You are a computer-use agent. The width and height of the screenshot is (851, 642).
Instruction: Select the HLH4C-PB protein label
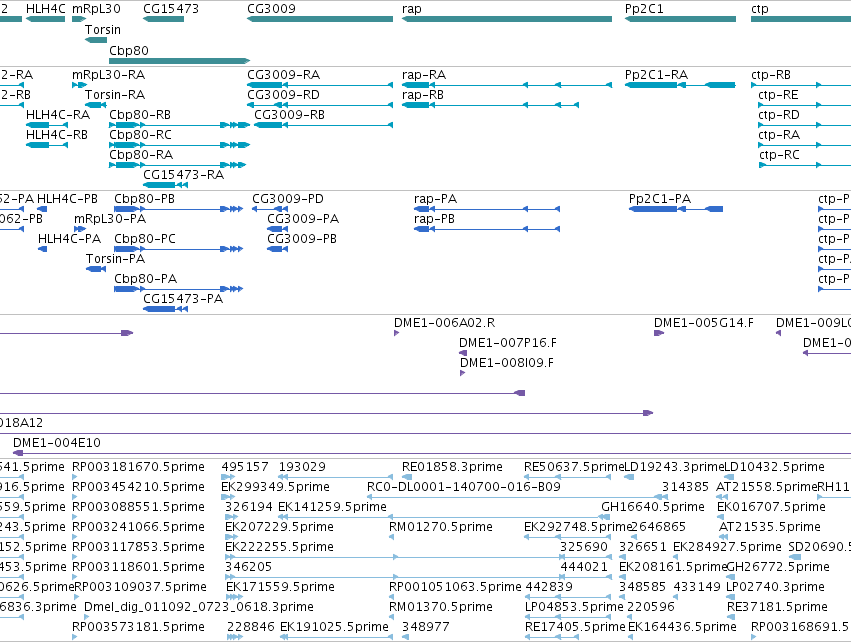[x=67, y=199]
